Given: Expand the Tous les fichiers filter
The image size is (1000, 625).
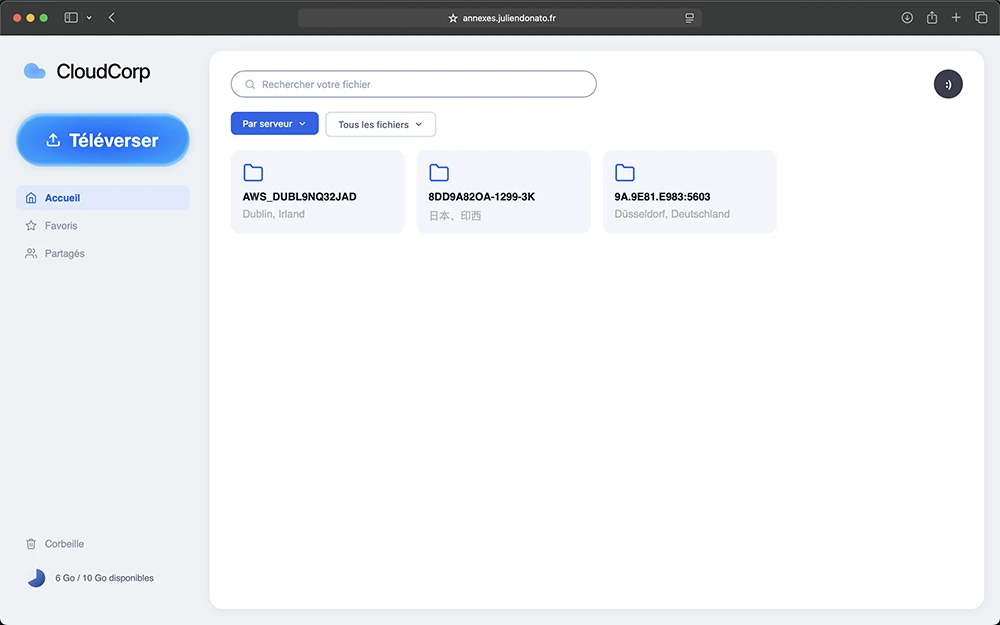Looking at the screenshot, I should click(x=380, y=124).
